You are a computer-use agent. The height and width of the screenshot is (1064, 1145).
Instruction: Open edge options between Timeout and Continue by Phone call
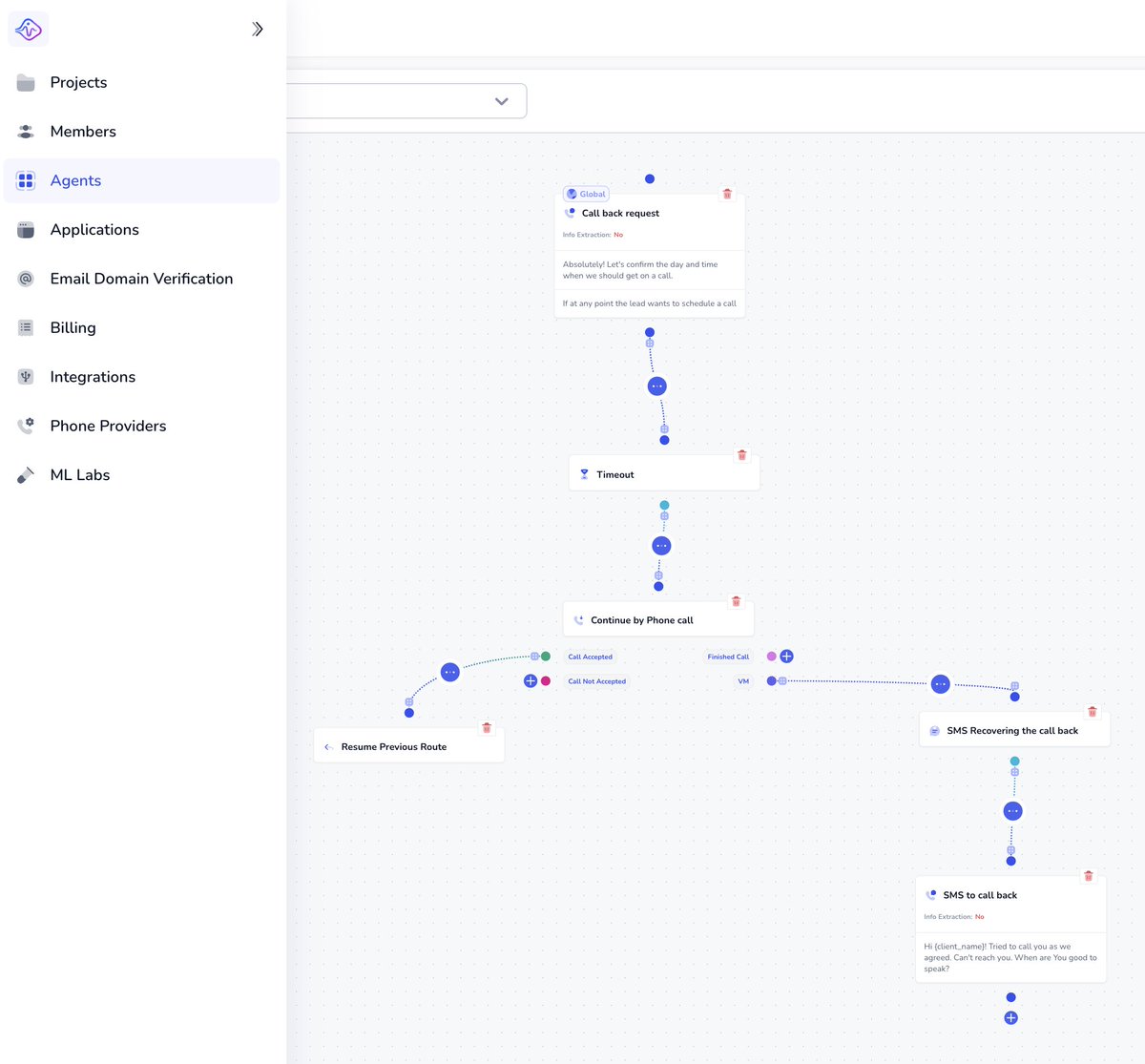(661, 546)
